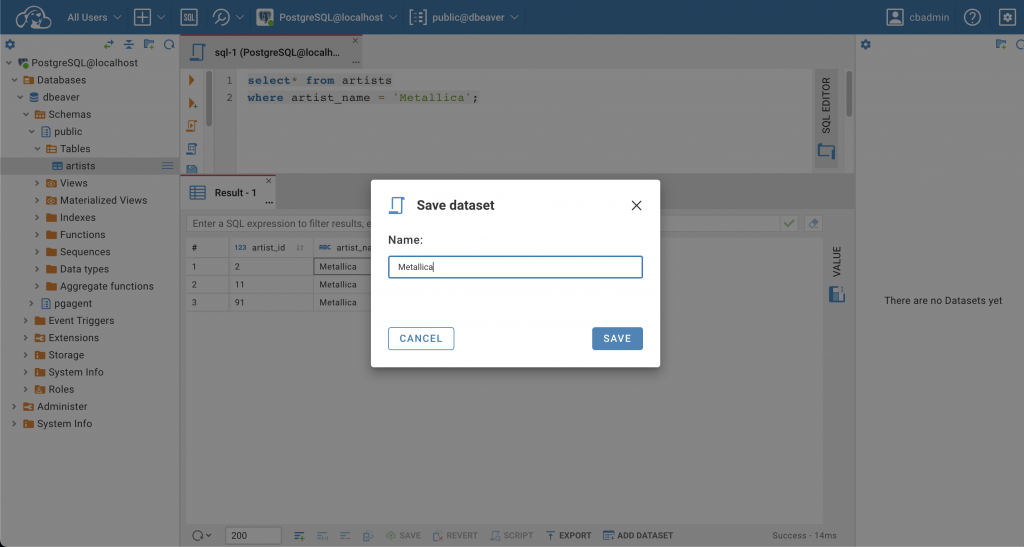Screen dimensions: 1024x547
Task: Collapse the Tables folder
Action: [37, 149]
